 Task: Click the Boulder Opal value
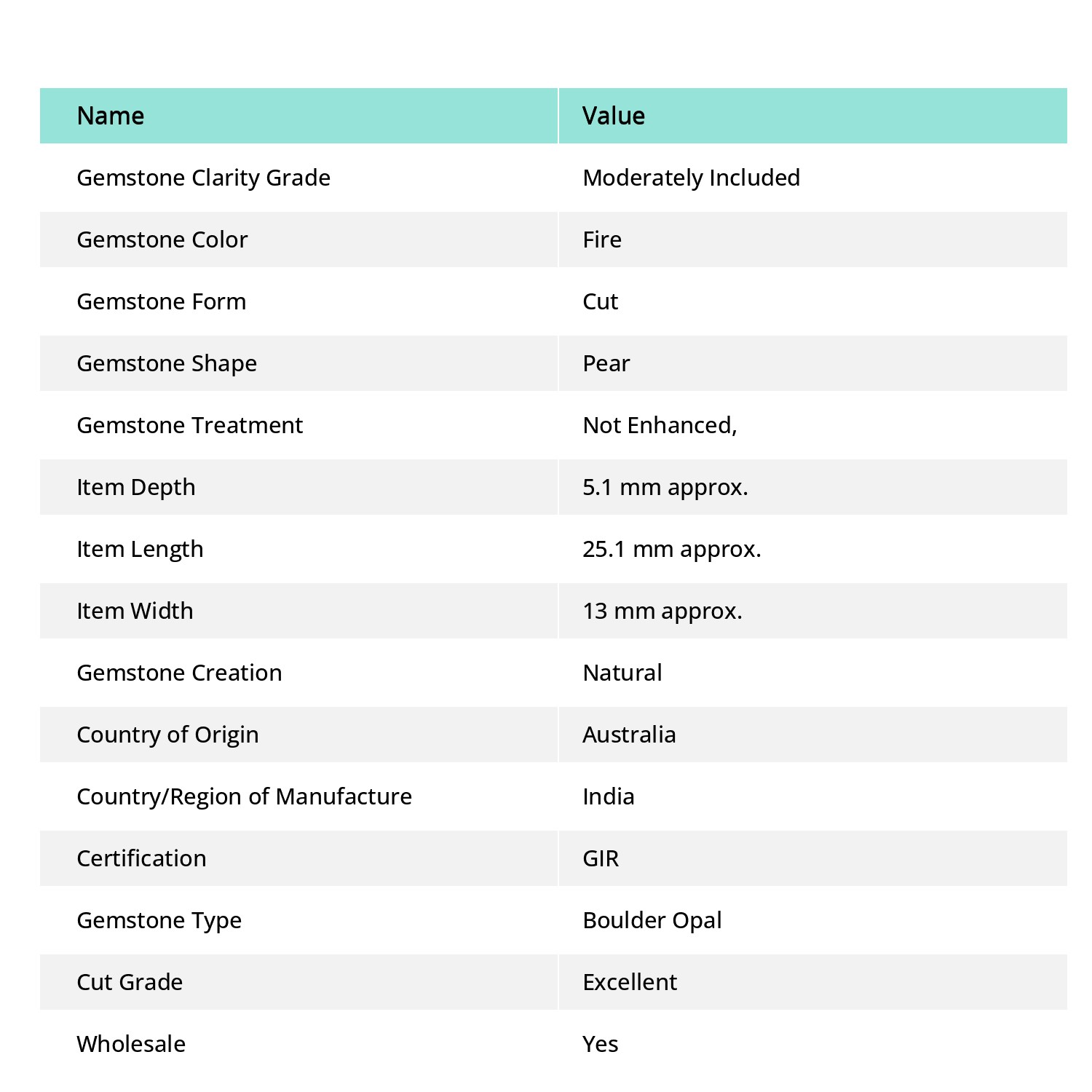pyautogui.click(x=652, y=920)
